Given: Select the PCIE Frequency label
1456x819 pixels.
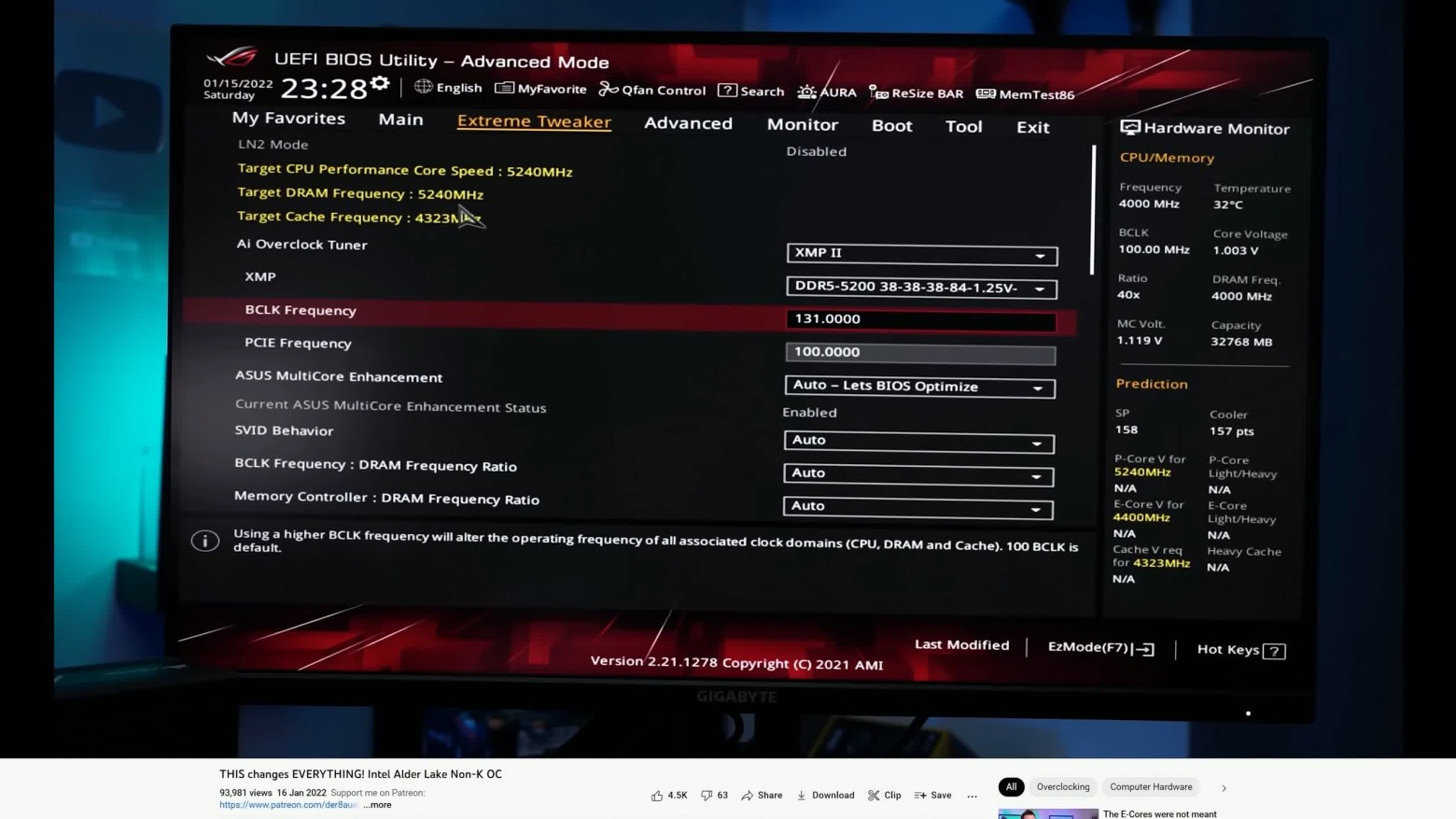Looking at the screenshot, I should click(298, 343).
